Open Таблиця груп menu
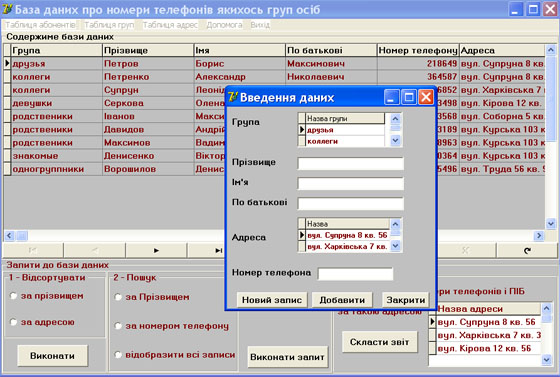Screen dimensions: 560x377 pyautogui.click(x=109, y=25)
